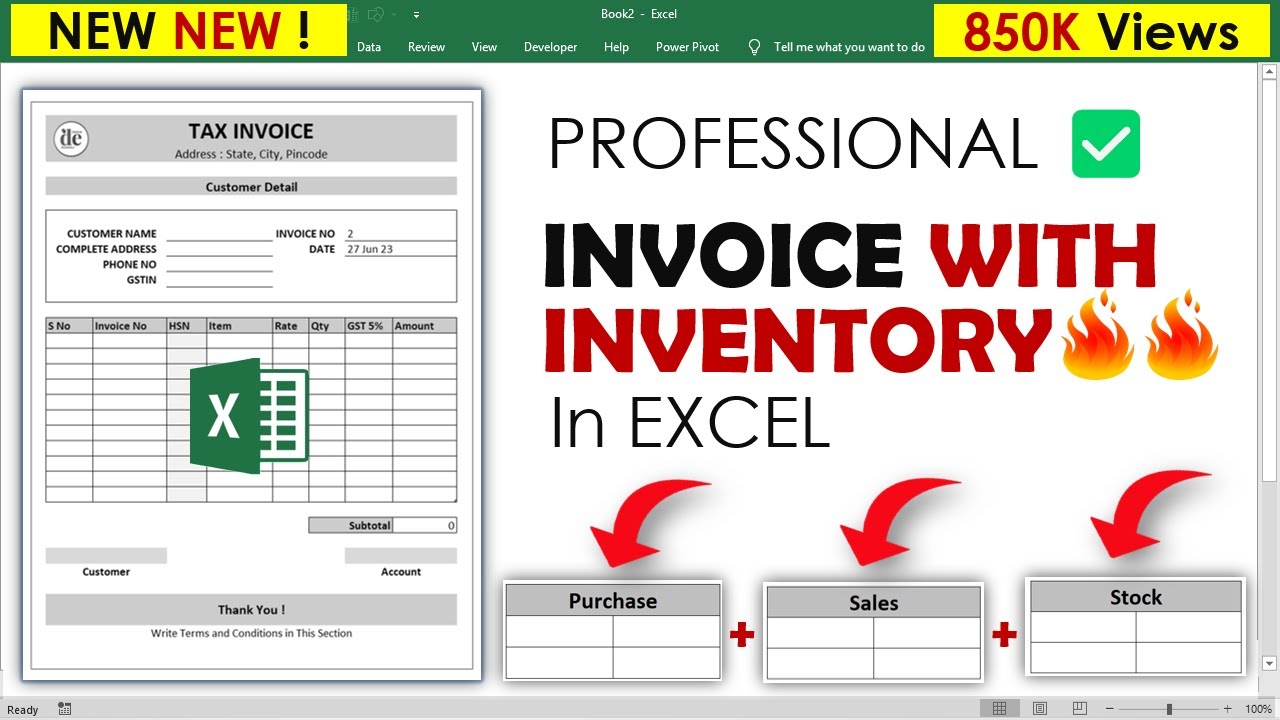Click the 'Amount' column header
1280x720 pixels.
click(x=425, y=326)
